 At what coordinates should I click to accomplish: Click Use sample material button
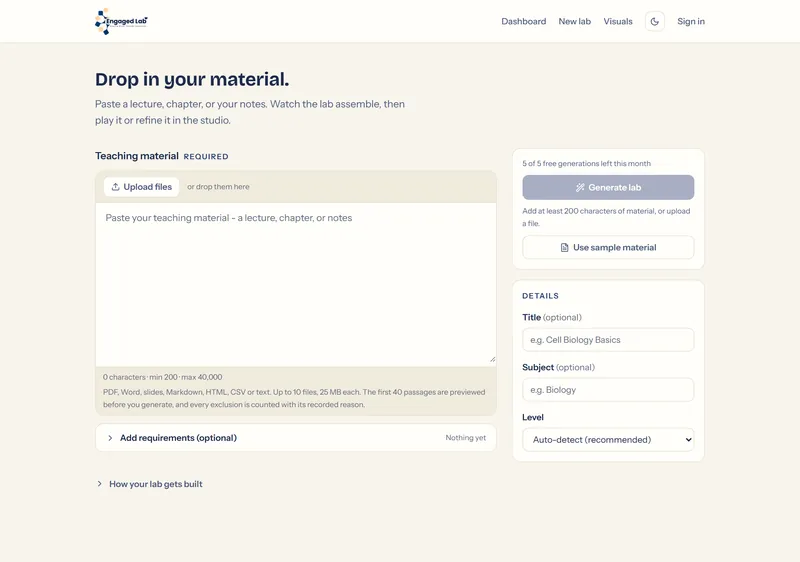click(608, 247)
